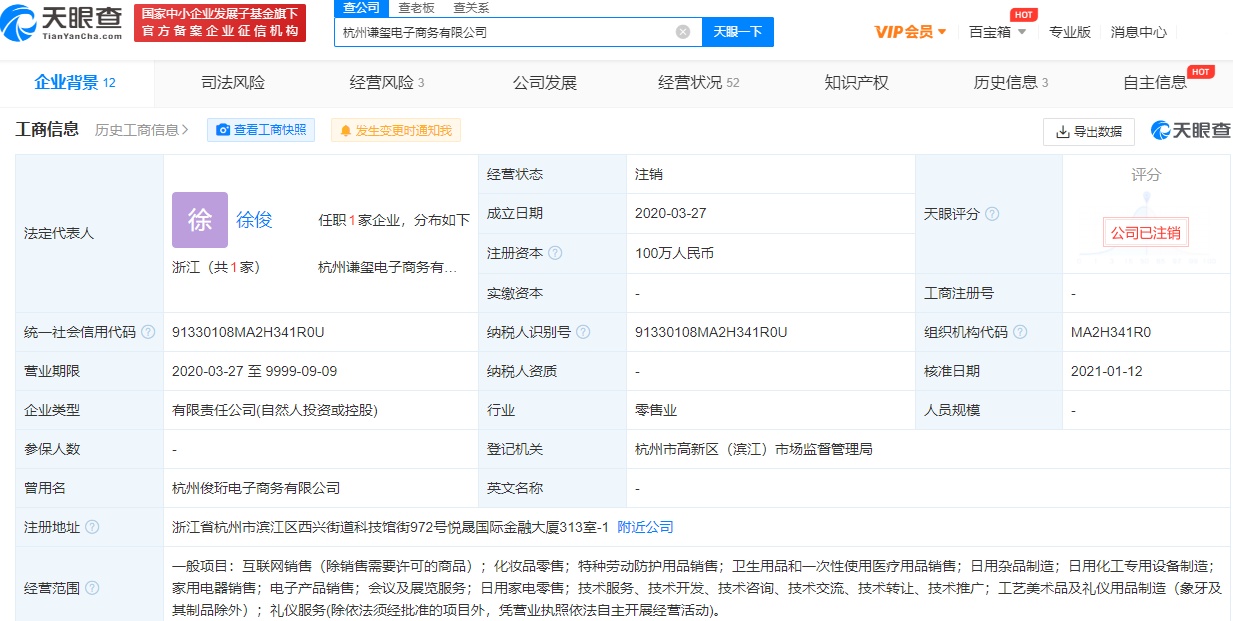This screenshot has height=621, width=1233.
Task: Open 消息中心 link
Action: (1139, 32)
